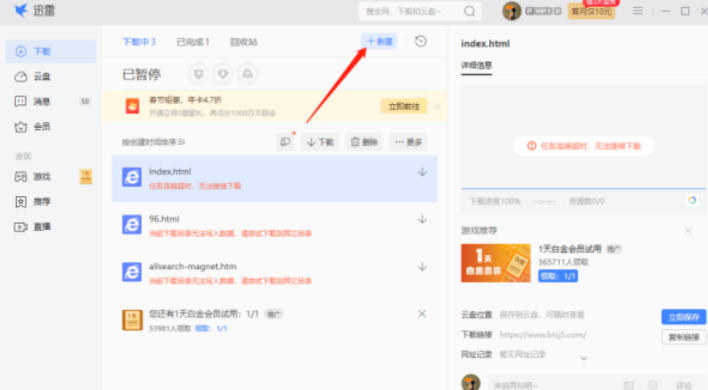Viewport: 708px width, 390px height.
Task: Open the 云盘 cloud drive section
Action: click(33, 76)
